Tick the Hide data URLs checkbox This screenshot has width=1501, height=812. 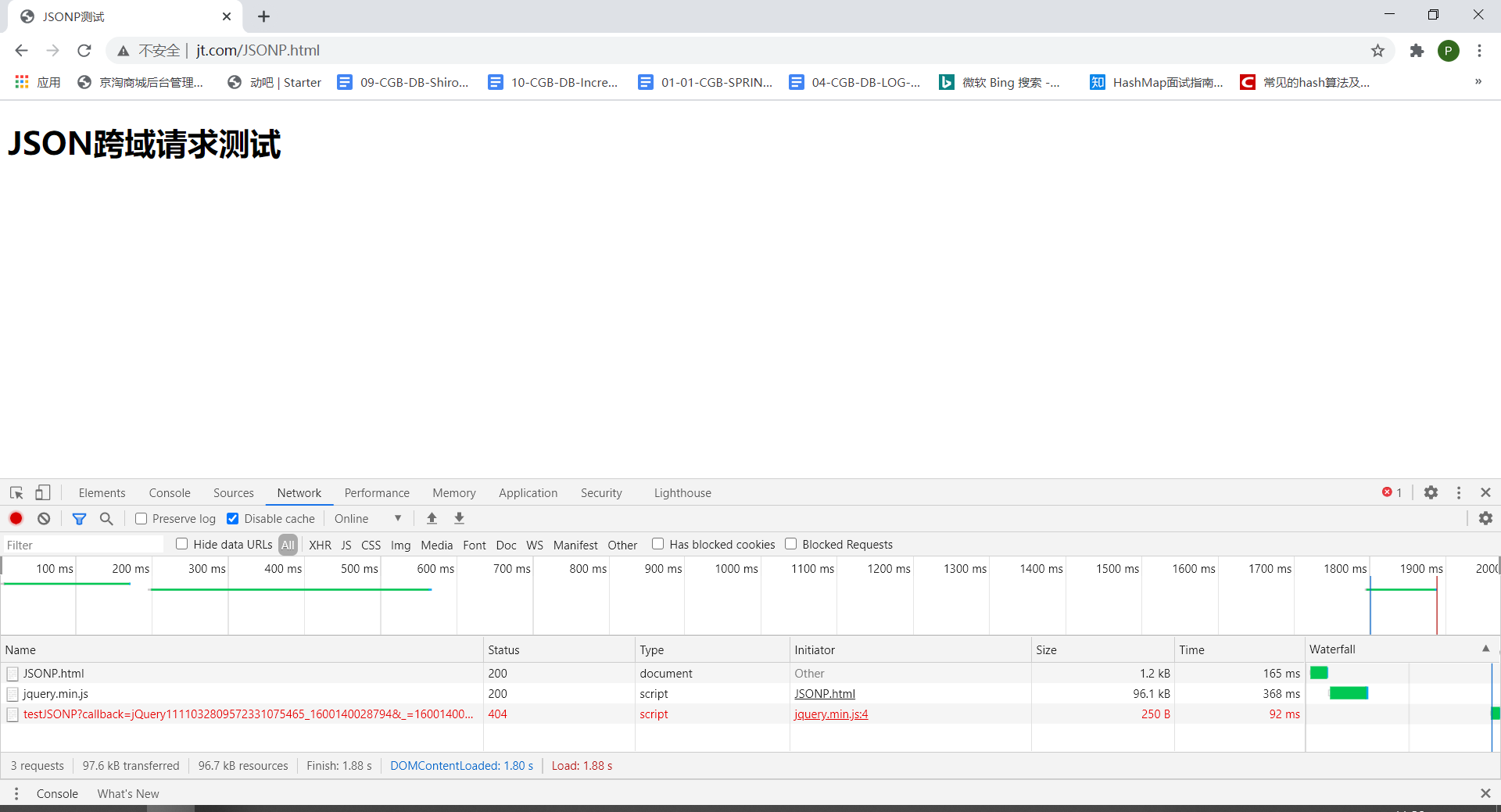pyautogui.click(x=182, y=544)
